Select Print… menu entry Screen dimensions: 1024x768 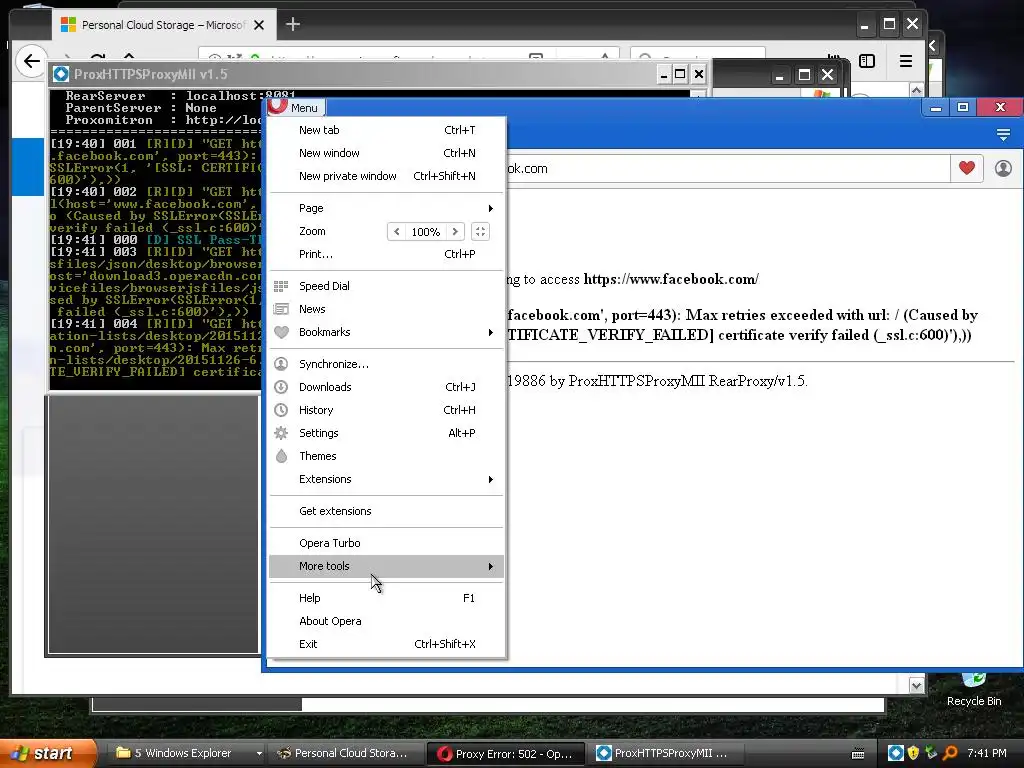pos(387,254)
